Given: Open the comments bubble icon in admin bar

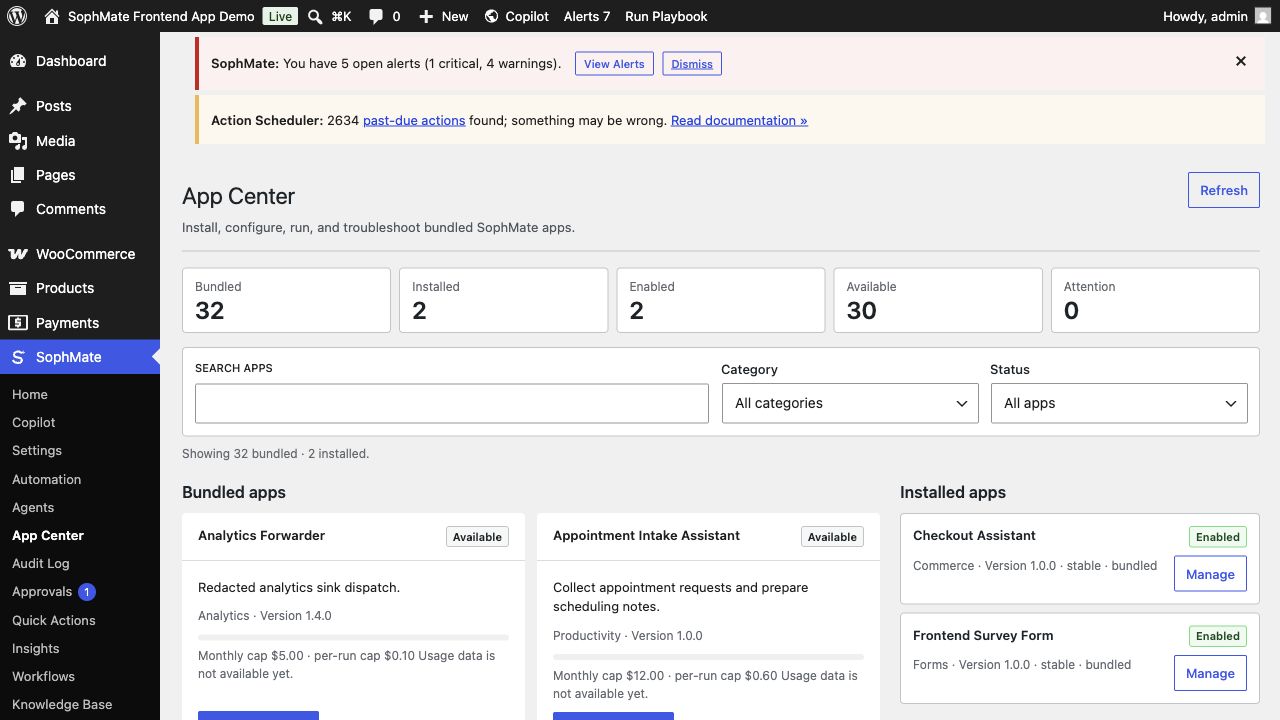Looking at the screenshot, I should coord(376,16).
